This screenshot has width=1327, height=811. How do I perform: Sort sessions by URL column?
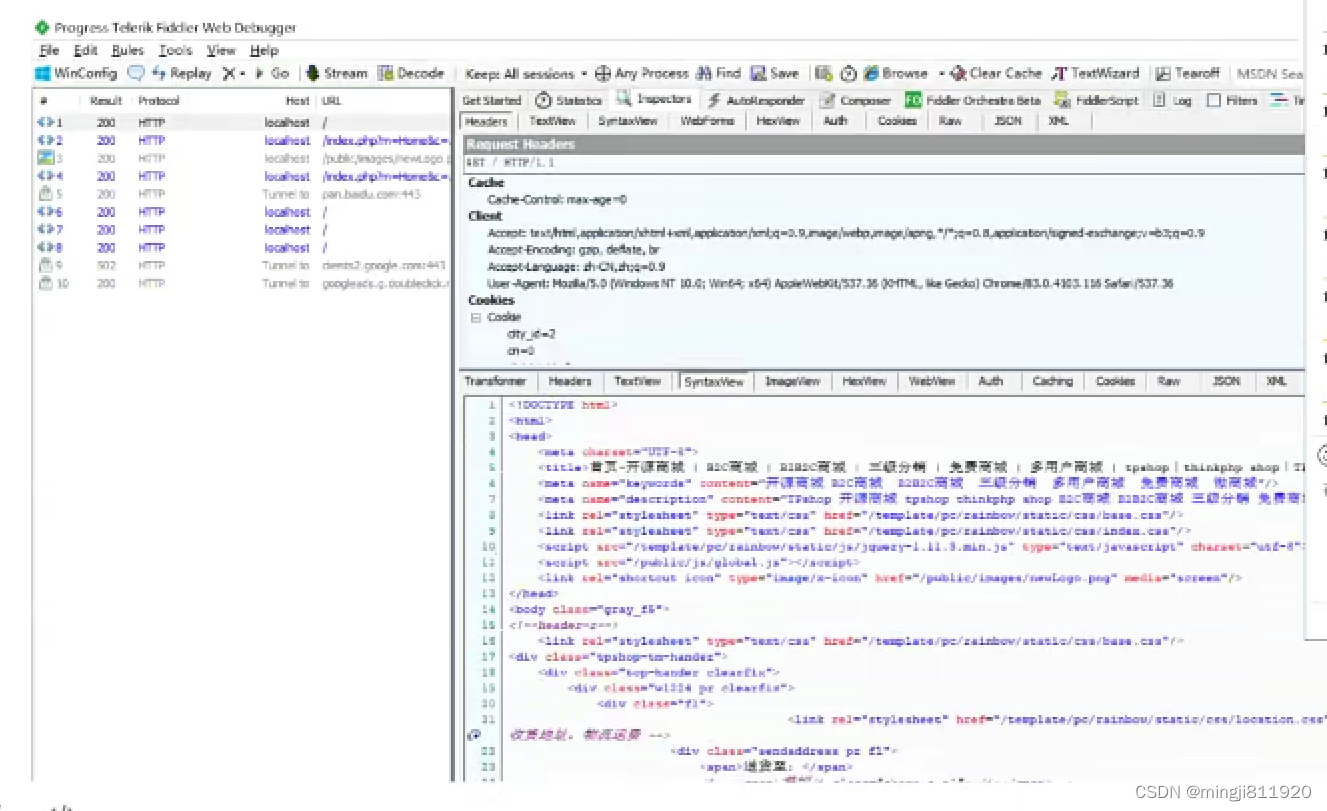(x=332, y=100)
